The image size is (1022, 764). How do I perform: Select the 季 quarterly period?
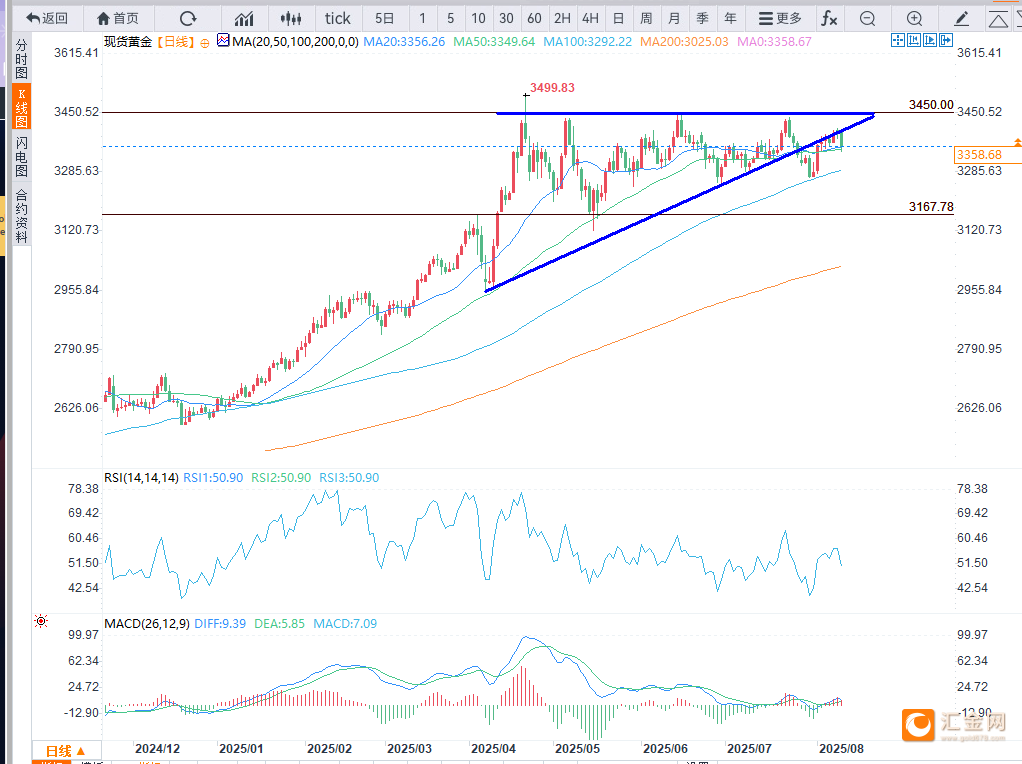coord(703,18)
